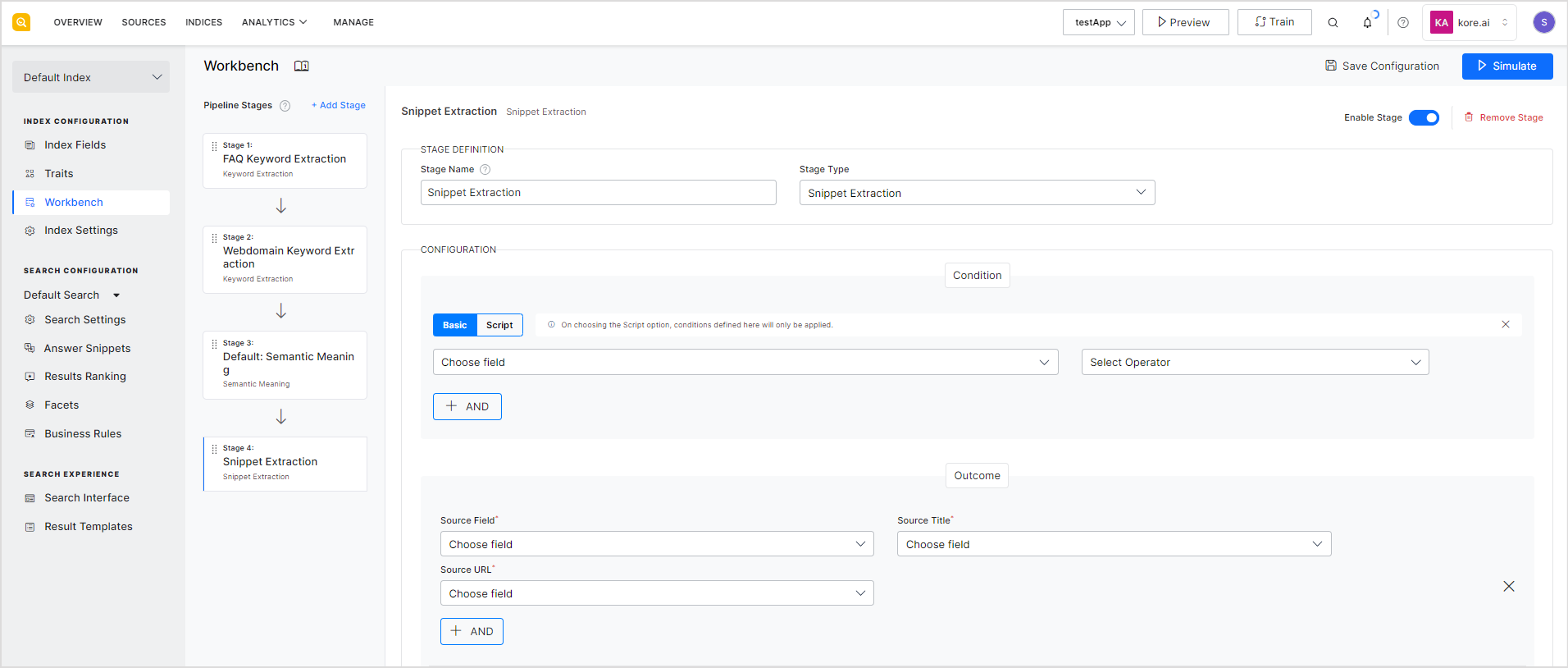This screenshot has width=1568, height=668.
Task: Click drag handle of Stage 4 card
Action: click(214, 449)
